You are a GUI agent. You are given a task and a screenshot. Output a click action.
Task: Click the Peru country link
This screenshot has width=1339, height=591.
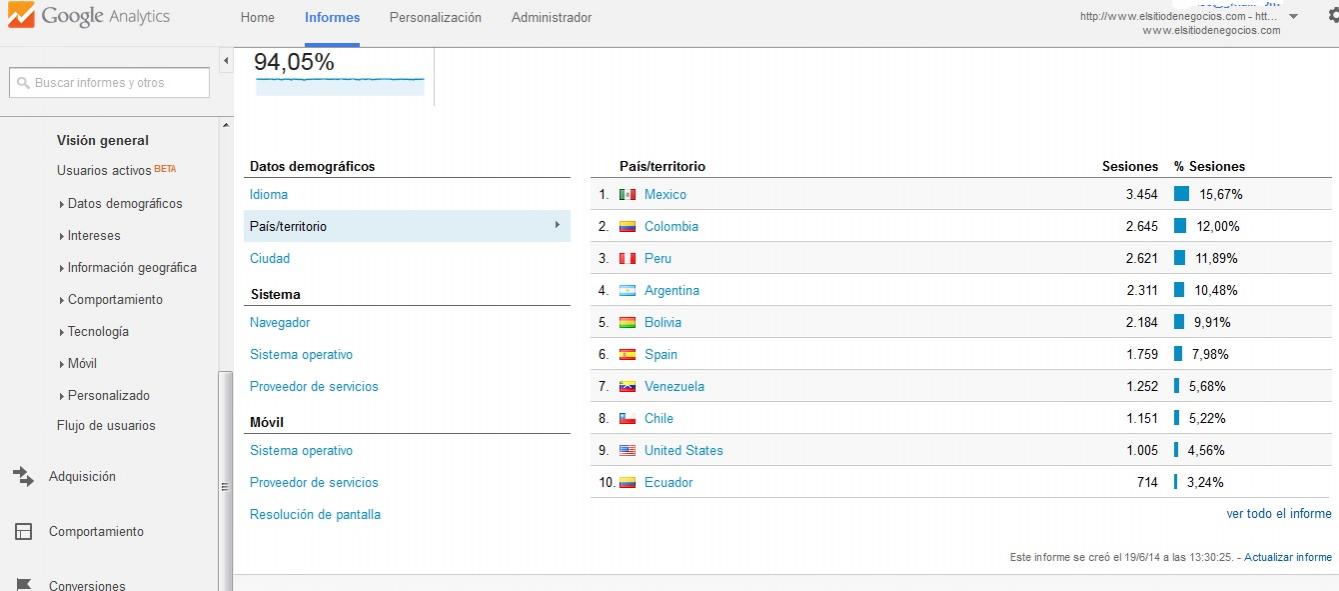658,259
